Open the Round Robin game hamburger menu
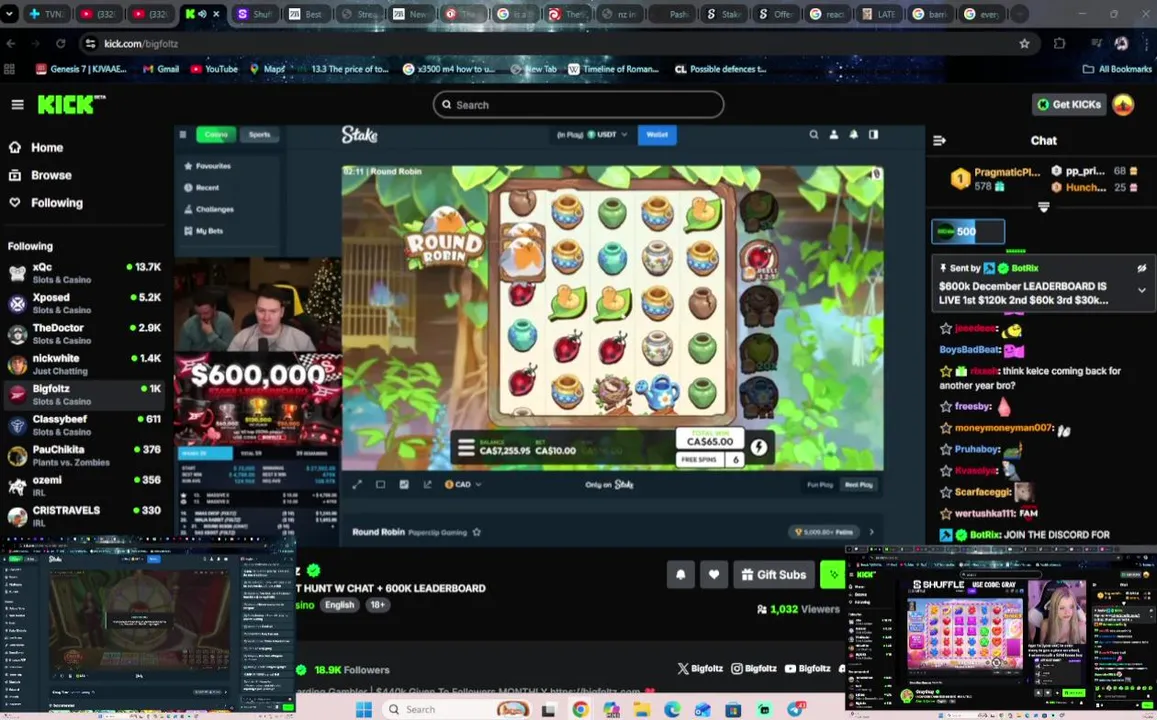The image size is (1157, 720). point(466,448)
